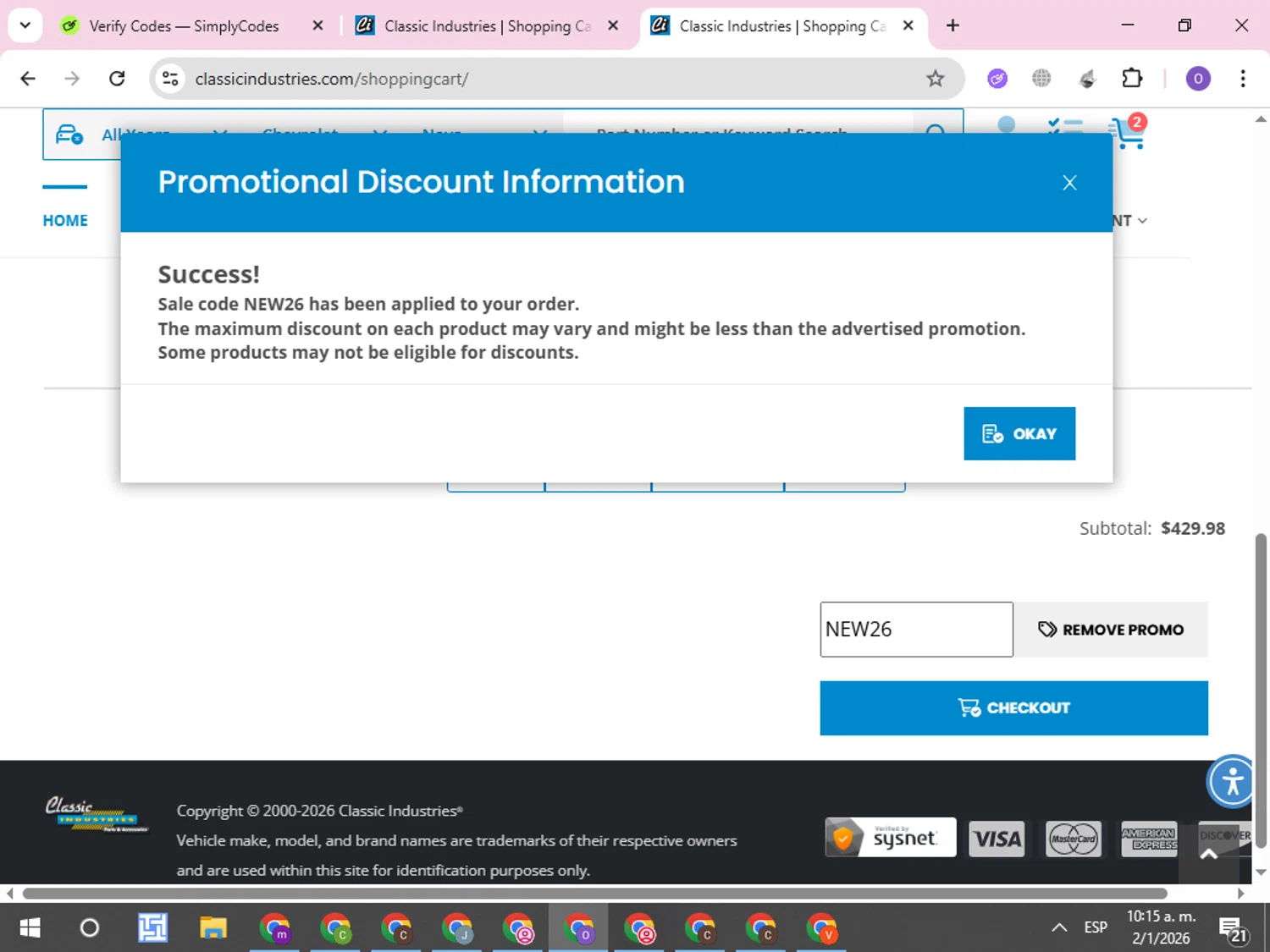Open the Chrome three-dot menu
The height and width of the screenshot is (952, 1270).
pos(1243,79)
